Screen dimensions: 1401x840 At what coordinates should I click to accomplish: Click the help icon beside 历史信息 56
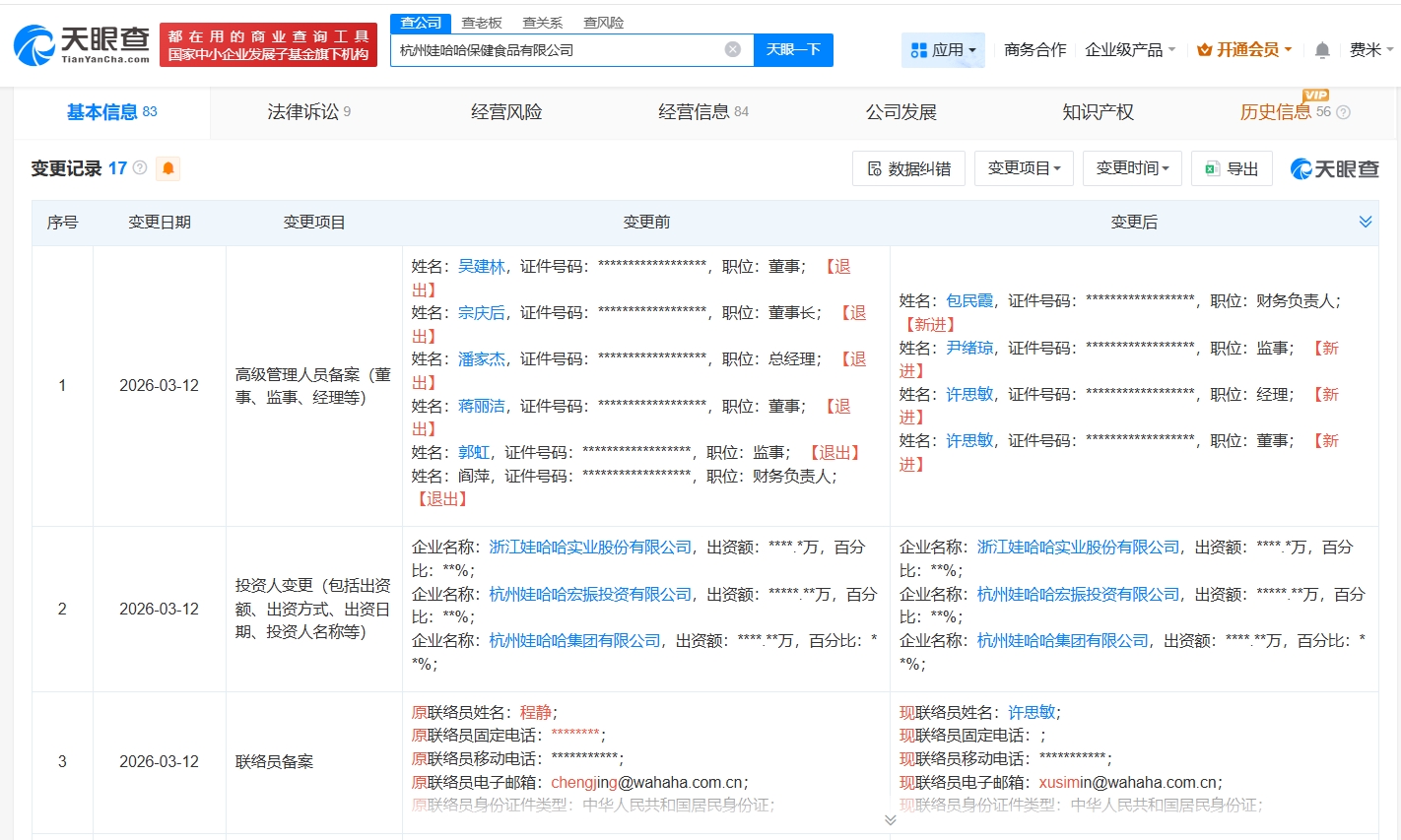pyautogui.click(x=1343, y=112)
